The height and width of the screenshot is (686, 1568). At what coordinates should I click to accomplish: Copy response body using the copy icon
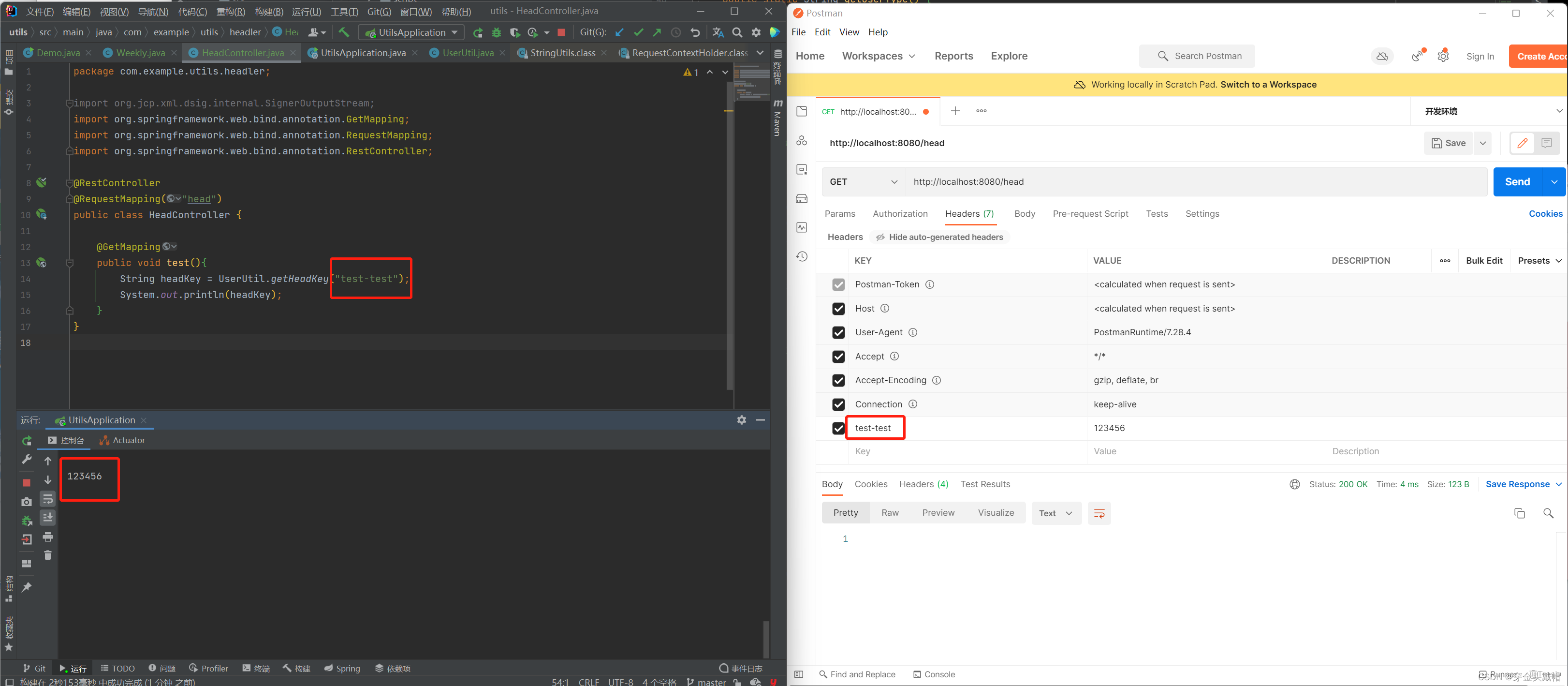pos(1519,513)
